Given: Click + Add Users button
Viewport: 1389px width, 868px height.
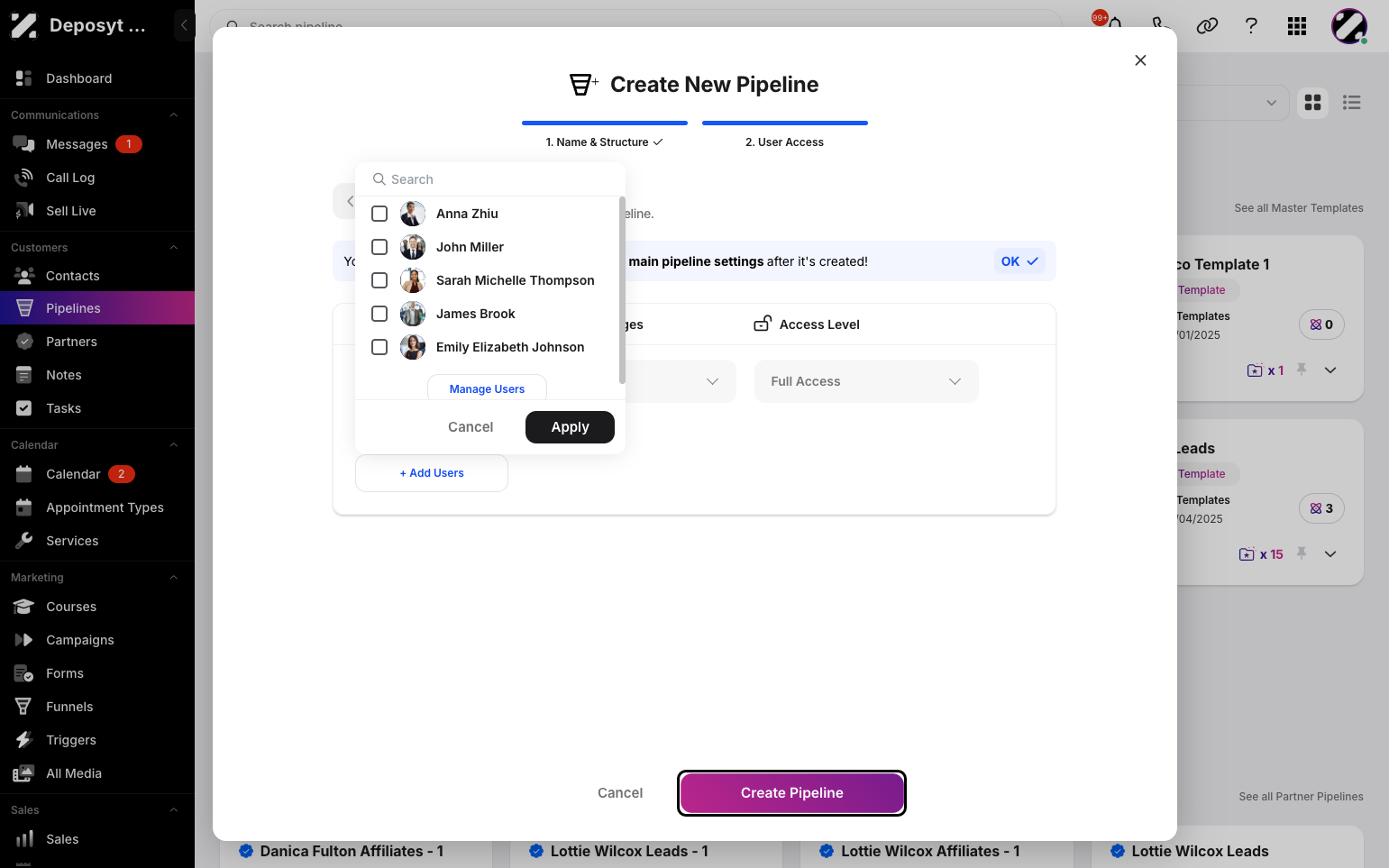Looking at the screenshot, I should pos(432,473).
